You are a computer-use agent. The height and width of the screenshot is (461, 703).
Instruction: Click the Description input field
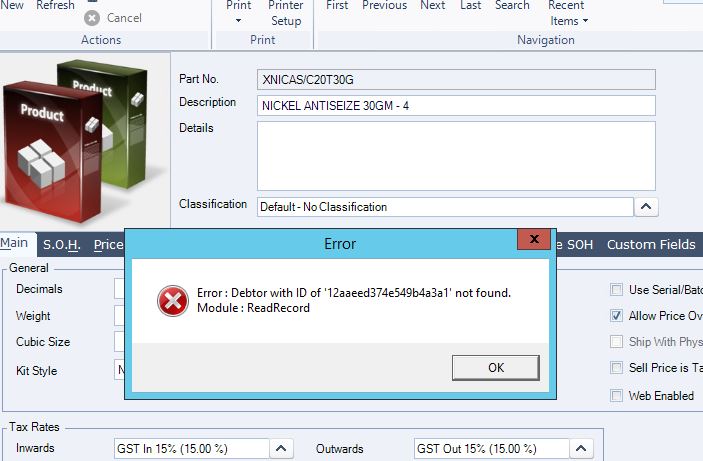[x=456, y=106]
